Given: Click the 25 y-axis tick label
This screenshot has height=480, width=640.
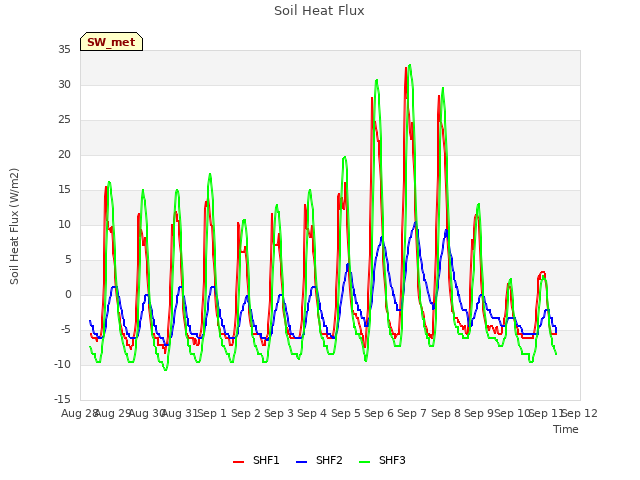Looking at the screenshot, I should click(64, 120).
